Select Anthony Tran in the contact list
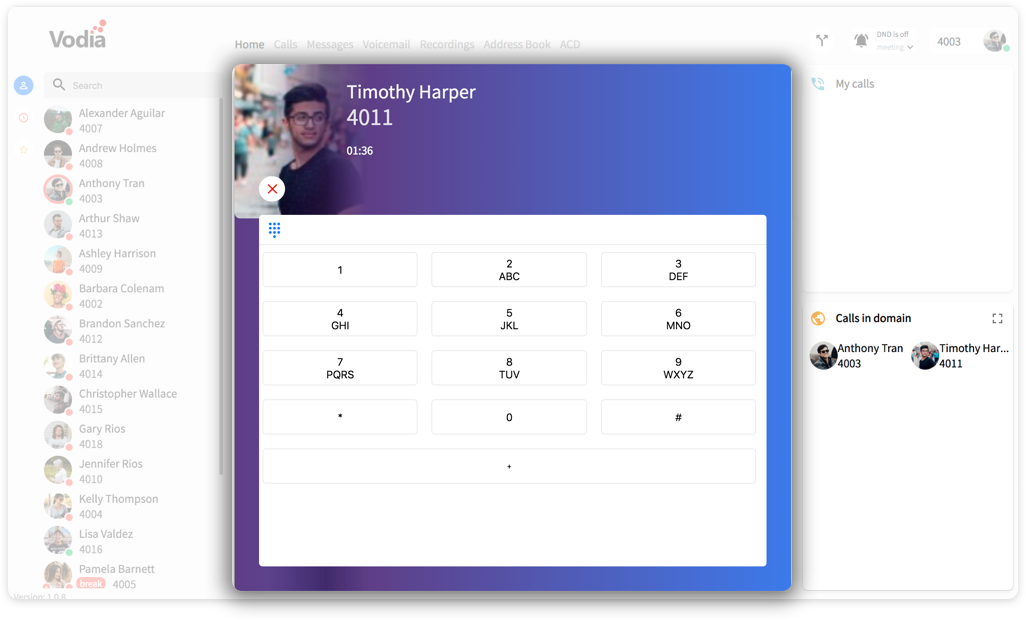 [x=131, y=191]
